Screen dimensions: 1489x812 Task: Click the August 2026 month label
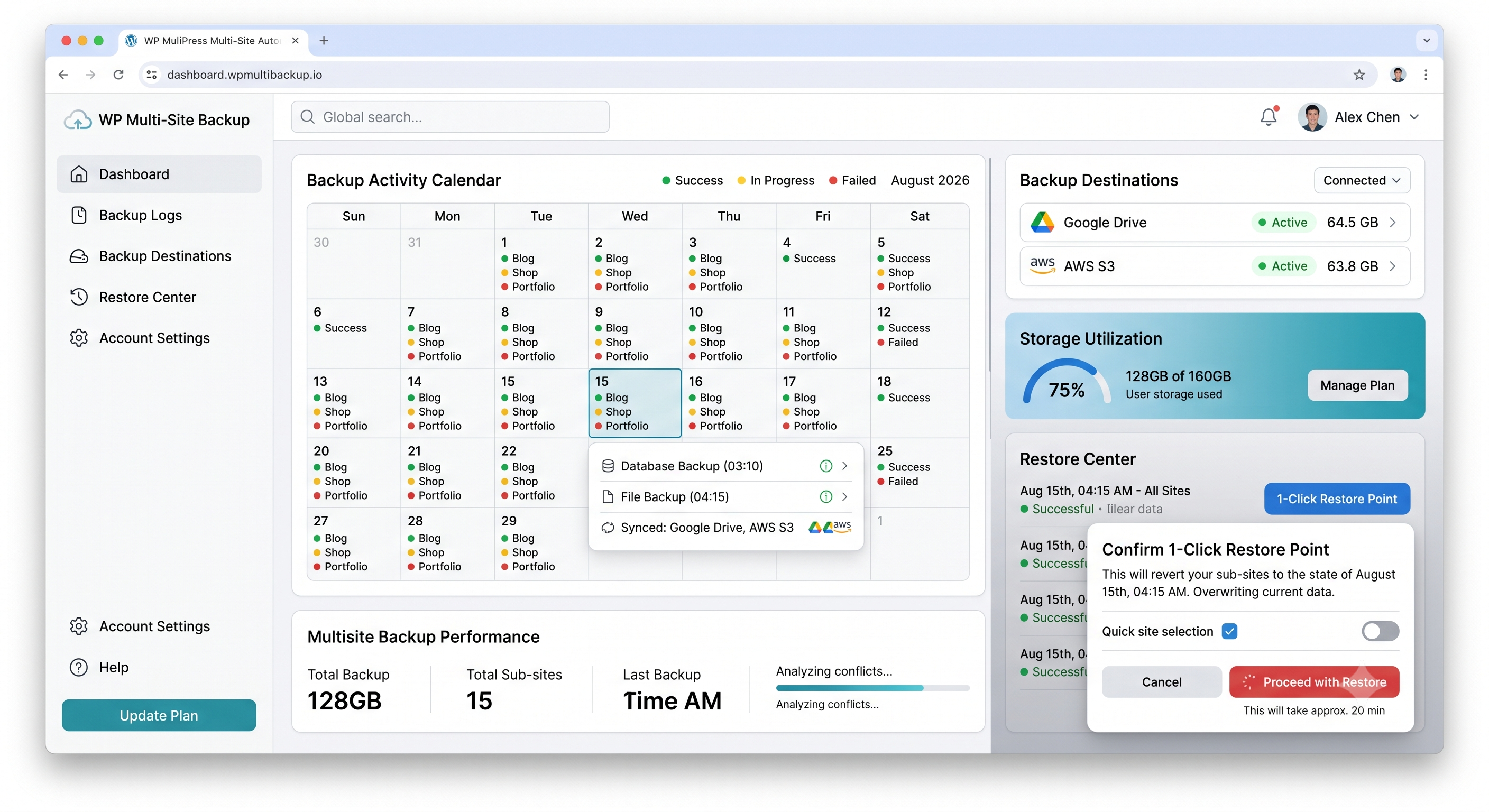point(930,180)
